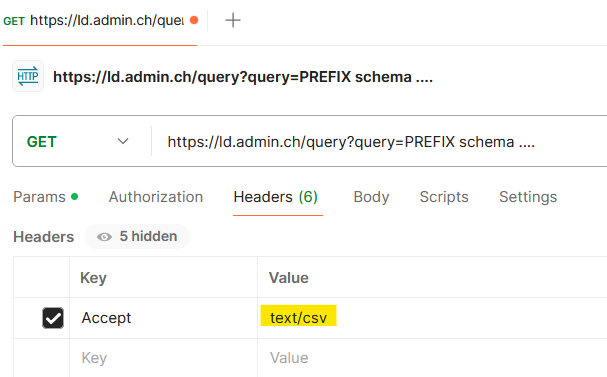Click the orange unsaved dot on request tab
Viewport: 607px width, 377px height.
click(x=194, y=20)
